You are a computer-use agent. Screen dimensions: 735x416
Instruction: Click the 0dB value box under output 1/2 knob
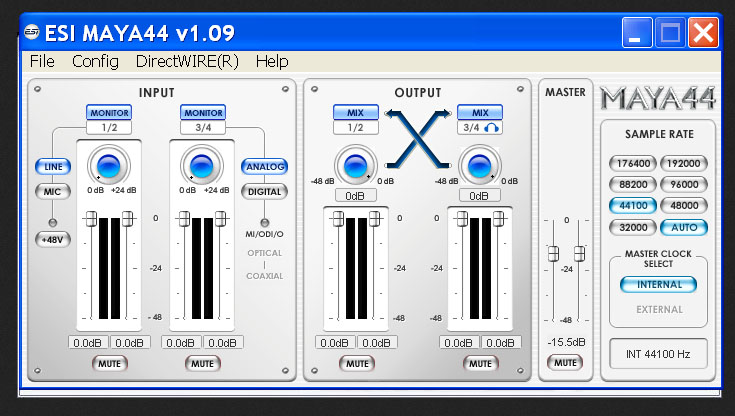pos(355,196)
